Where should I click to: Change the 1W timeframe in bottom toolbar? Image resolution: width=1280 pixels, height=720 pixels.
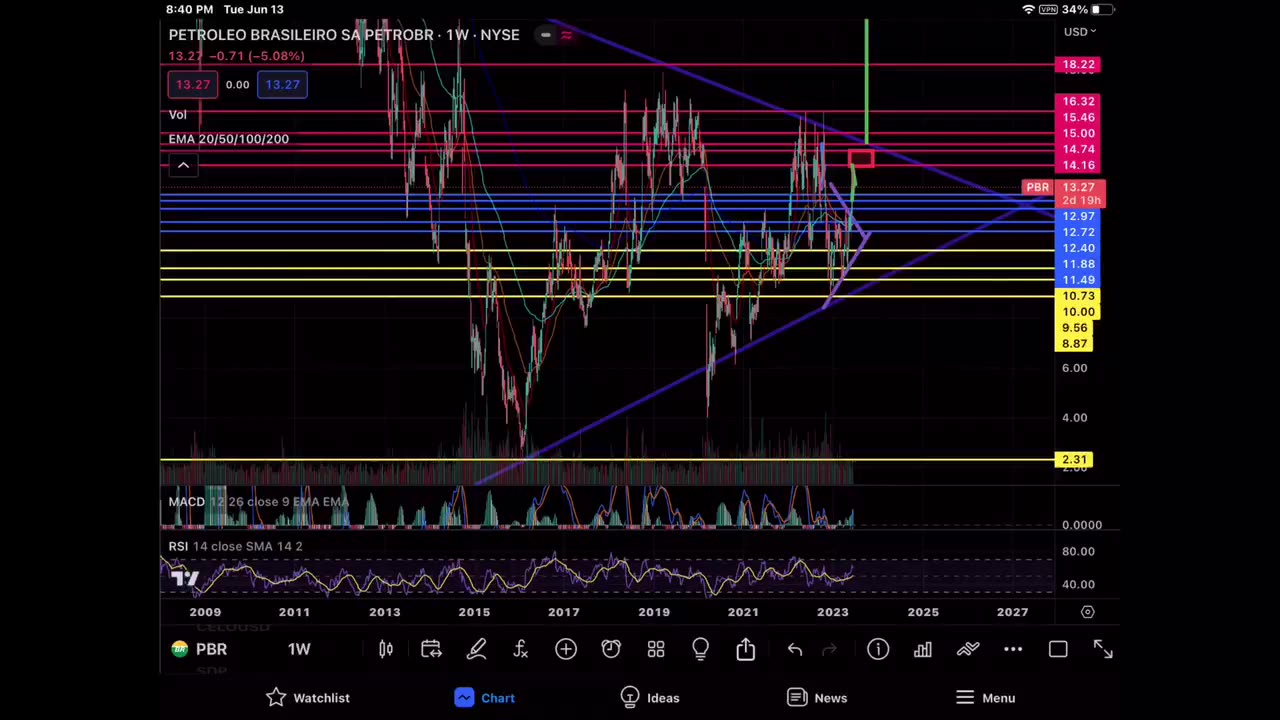tap(299, 650)
